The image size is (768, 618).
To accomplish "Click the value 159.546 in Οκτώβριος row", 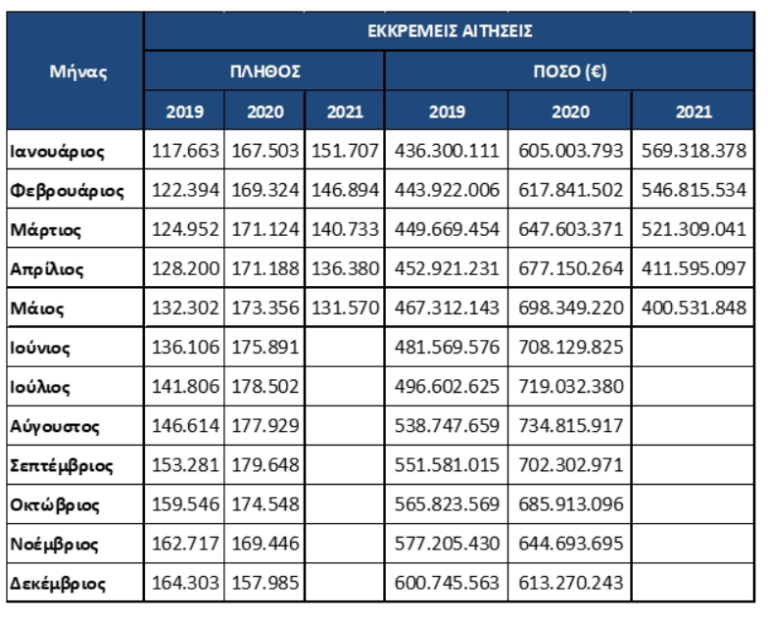I will 185,504.
